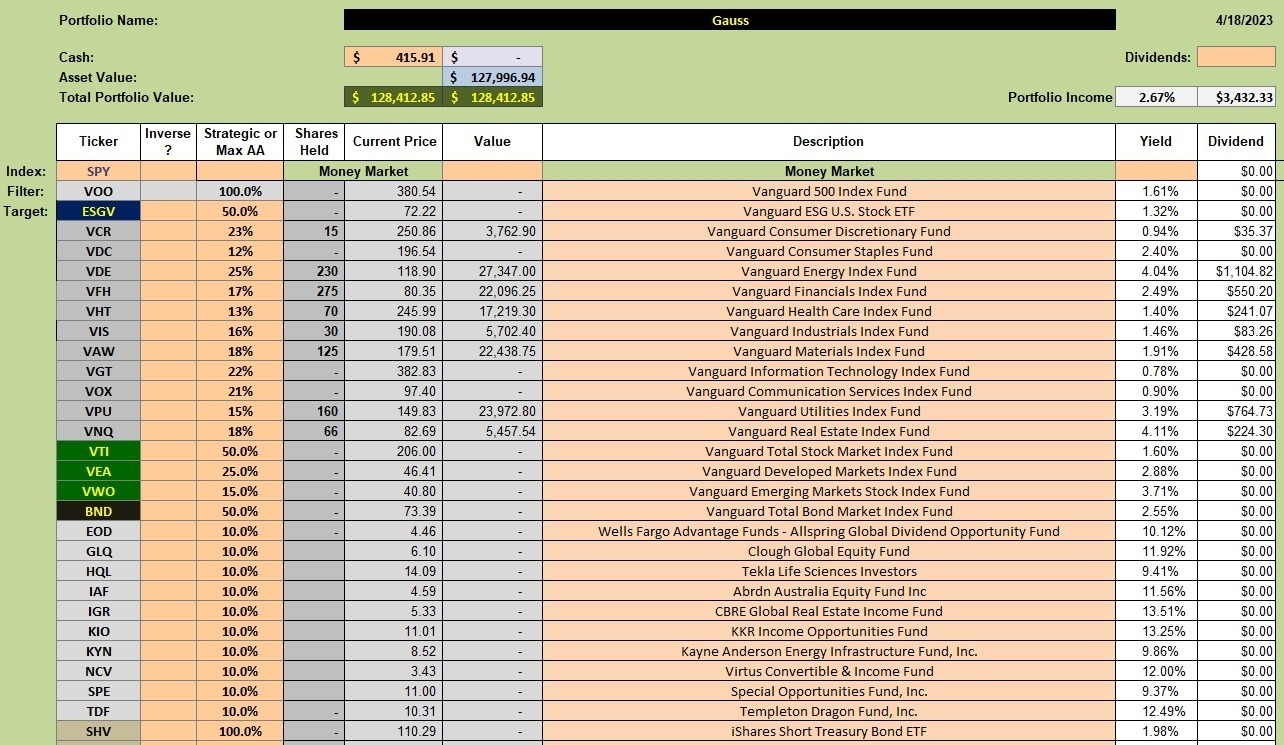Select the Ticker column header

tap(98, 142)
